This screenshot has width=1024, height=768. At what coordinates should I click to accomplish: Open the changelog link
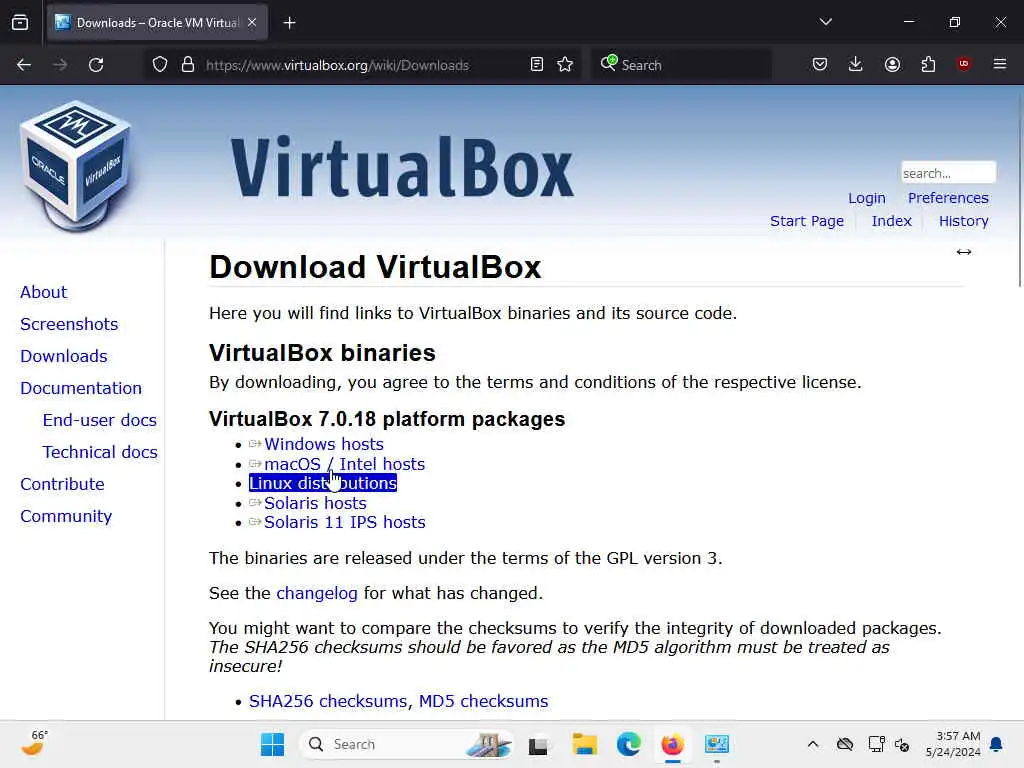317,593
